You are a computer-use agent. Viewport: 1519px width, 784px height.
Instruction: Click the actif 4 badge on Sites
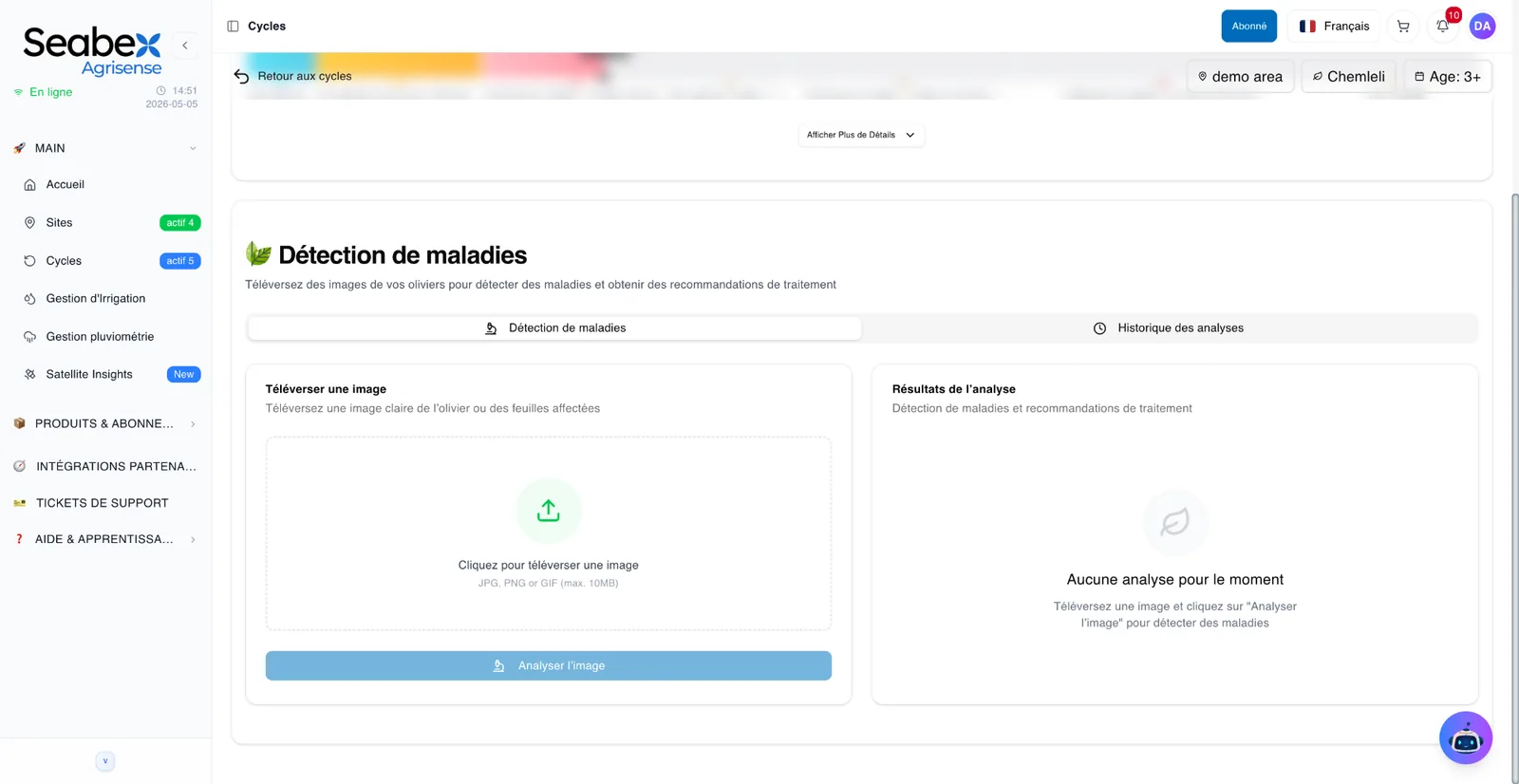[180, 223]
